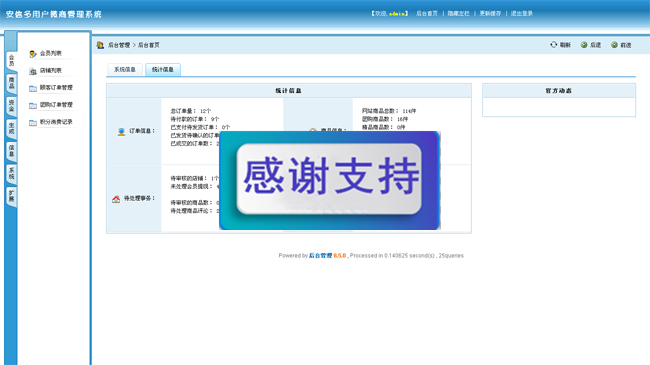The image size is (650, 365).
Task: Click the 安信多用户商城管理系统 title
Action: pyautogui.click(x=53, y=15)
